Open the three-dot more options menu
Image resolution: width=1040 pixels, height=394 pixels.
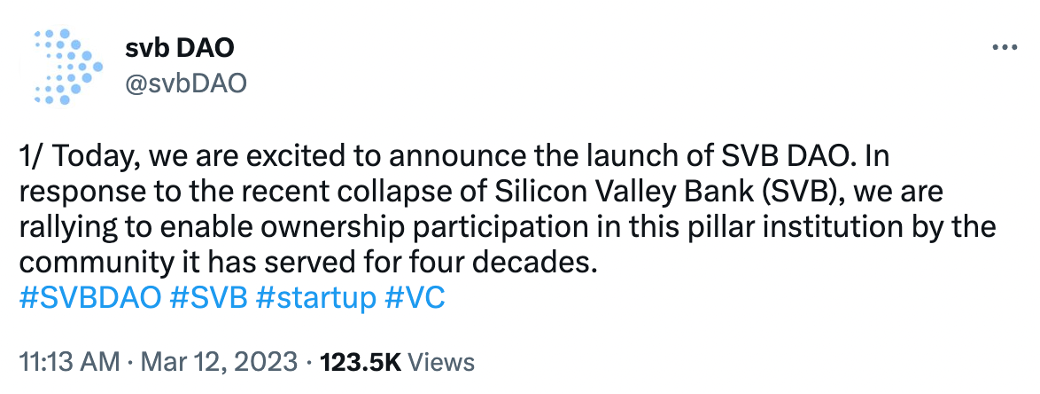tap(1004, 48)
